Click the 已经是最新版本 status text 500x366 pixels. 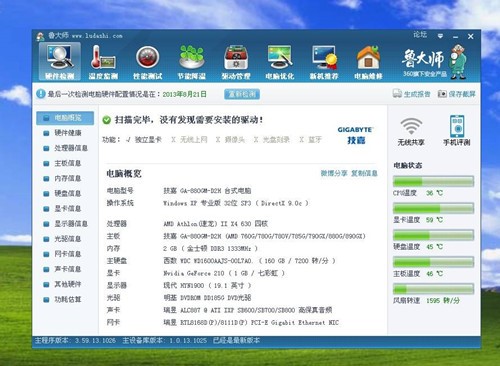coord(236,341)
